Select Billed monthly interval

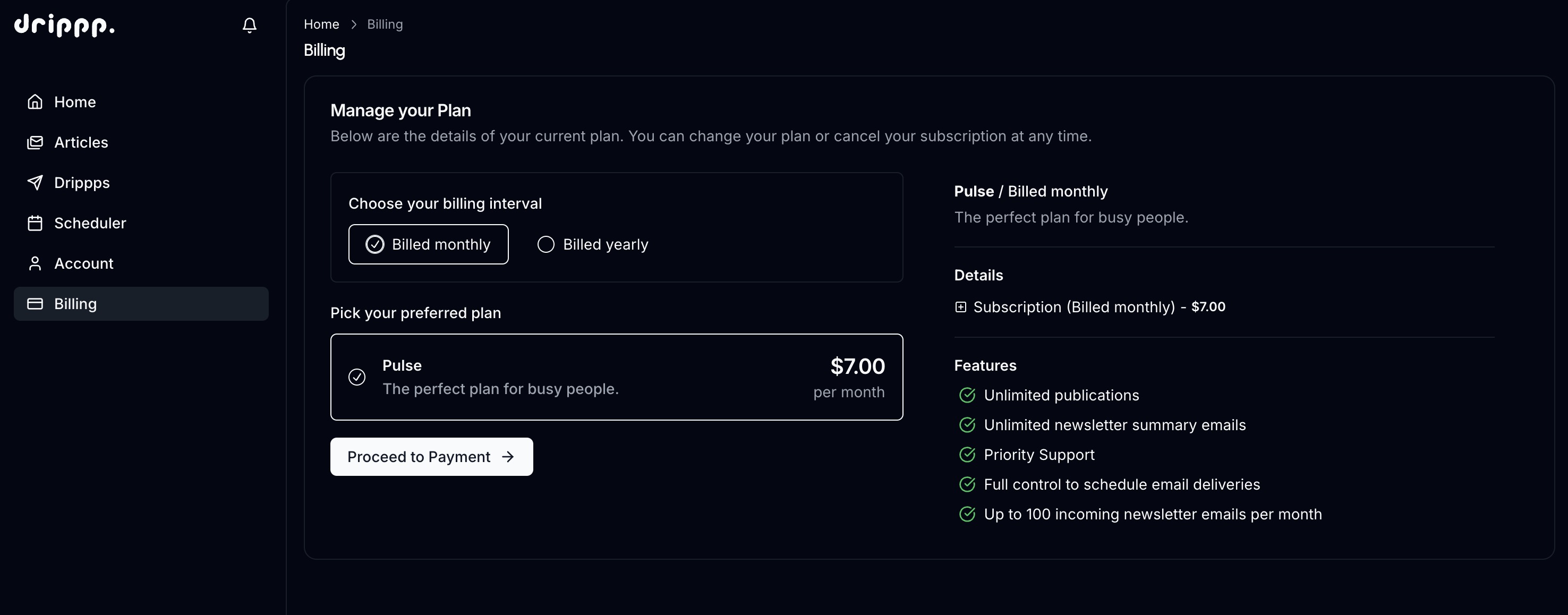pyautogui.click(x=429, y=244)
